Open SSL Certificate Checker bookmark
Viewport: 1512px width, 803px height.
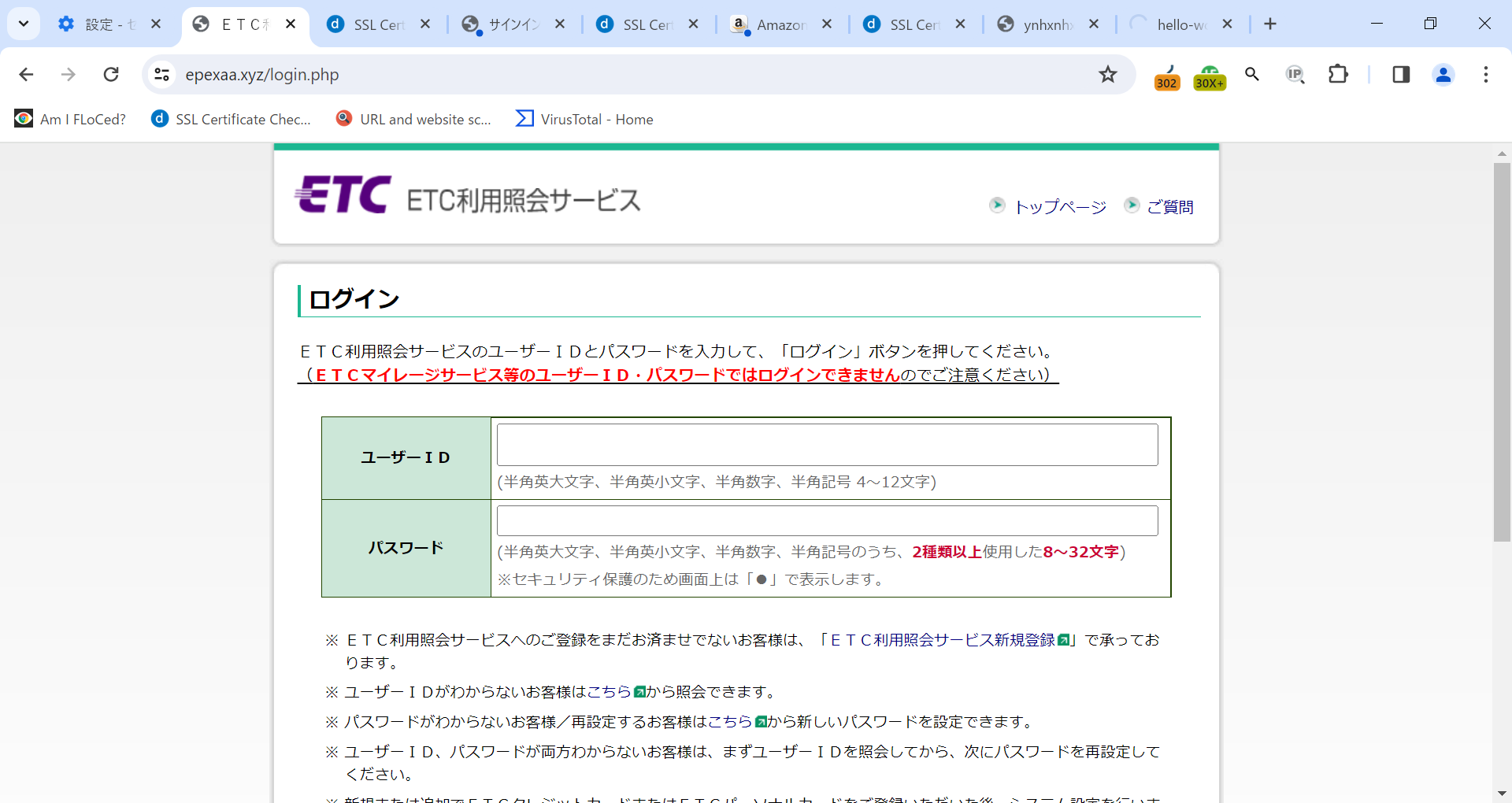pos(231,119)
